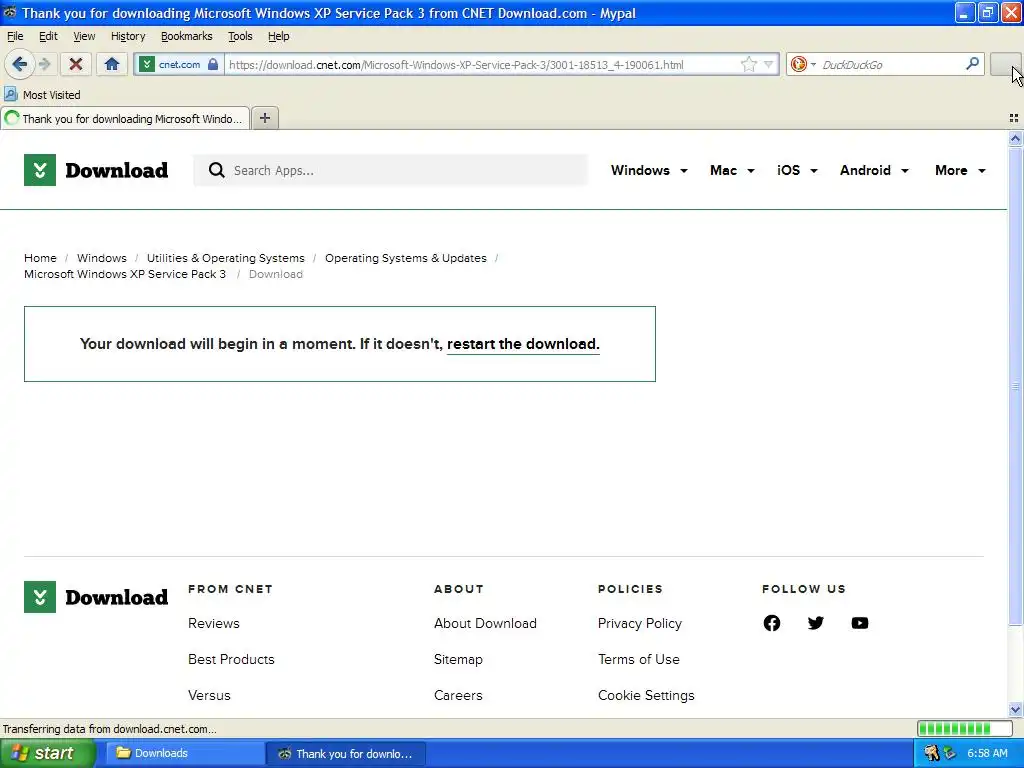Switch to Thank you for downlo... taskbar button
This screenshot has height=768, width=1024.
346,754
